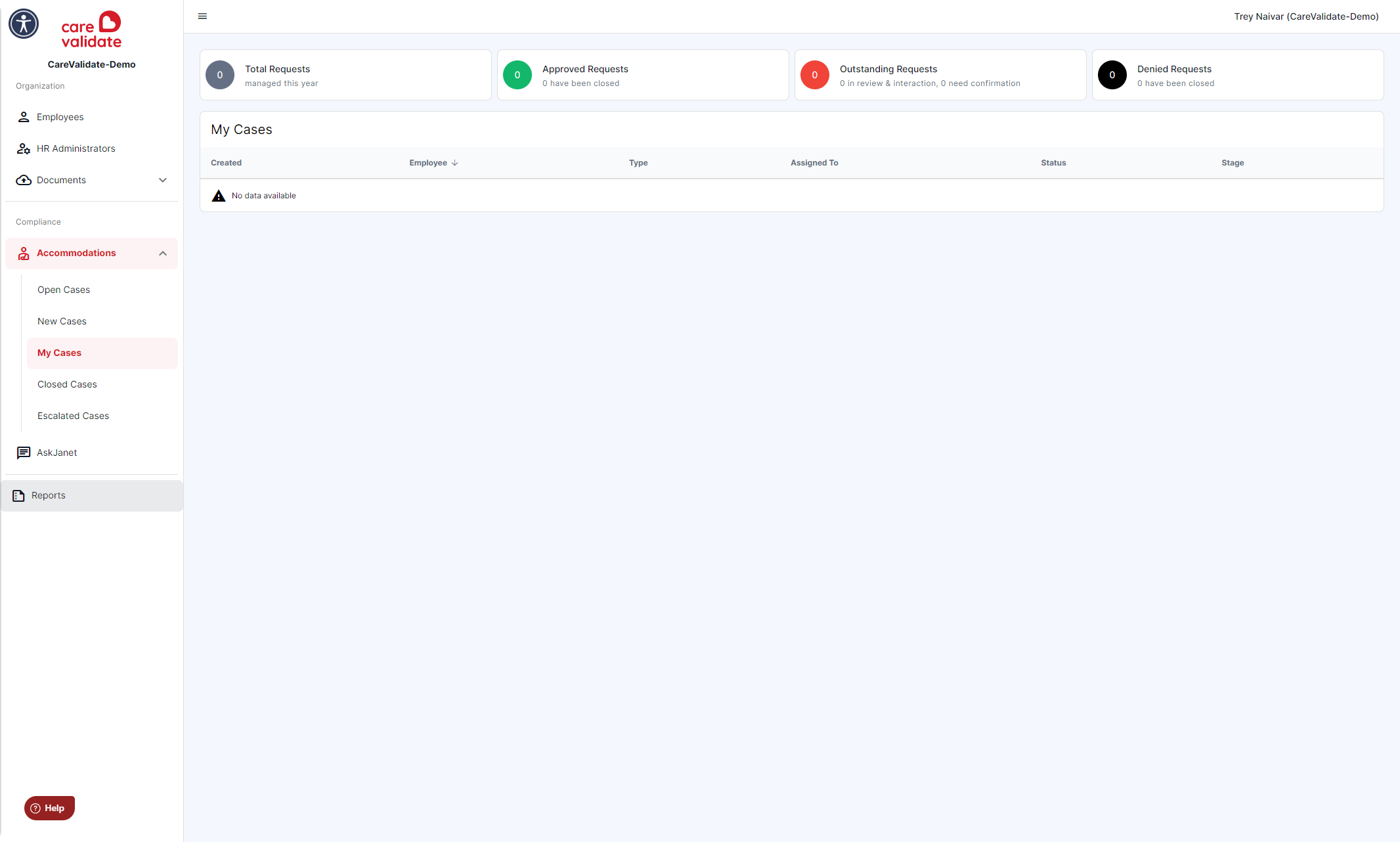The height and width of the screenshot is (842, 1400).
Task: Click the Approved Requests green counter circle
Action: (x=517, y=75)
